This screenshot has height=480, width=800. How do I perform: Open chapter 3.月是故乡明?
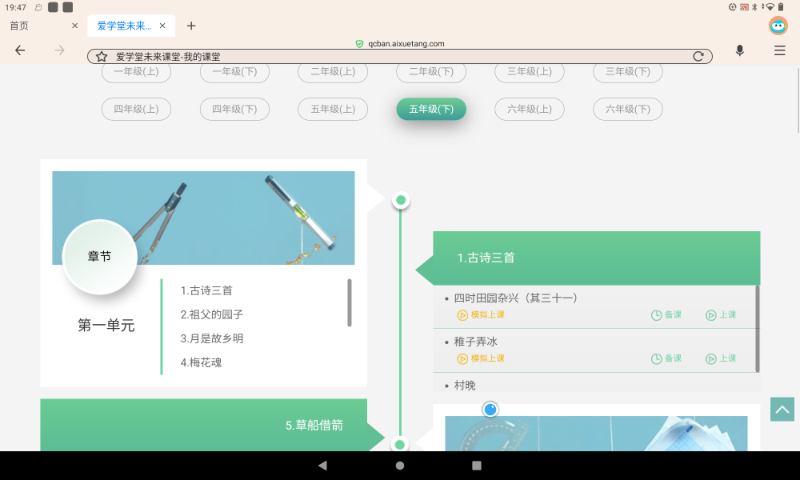click(x=212, y=339)
